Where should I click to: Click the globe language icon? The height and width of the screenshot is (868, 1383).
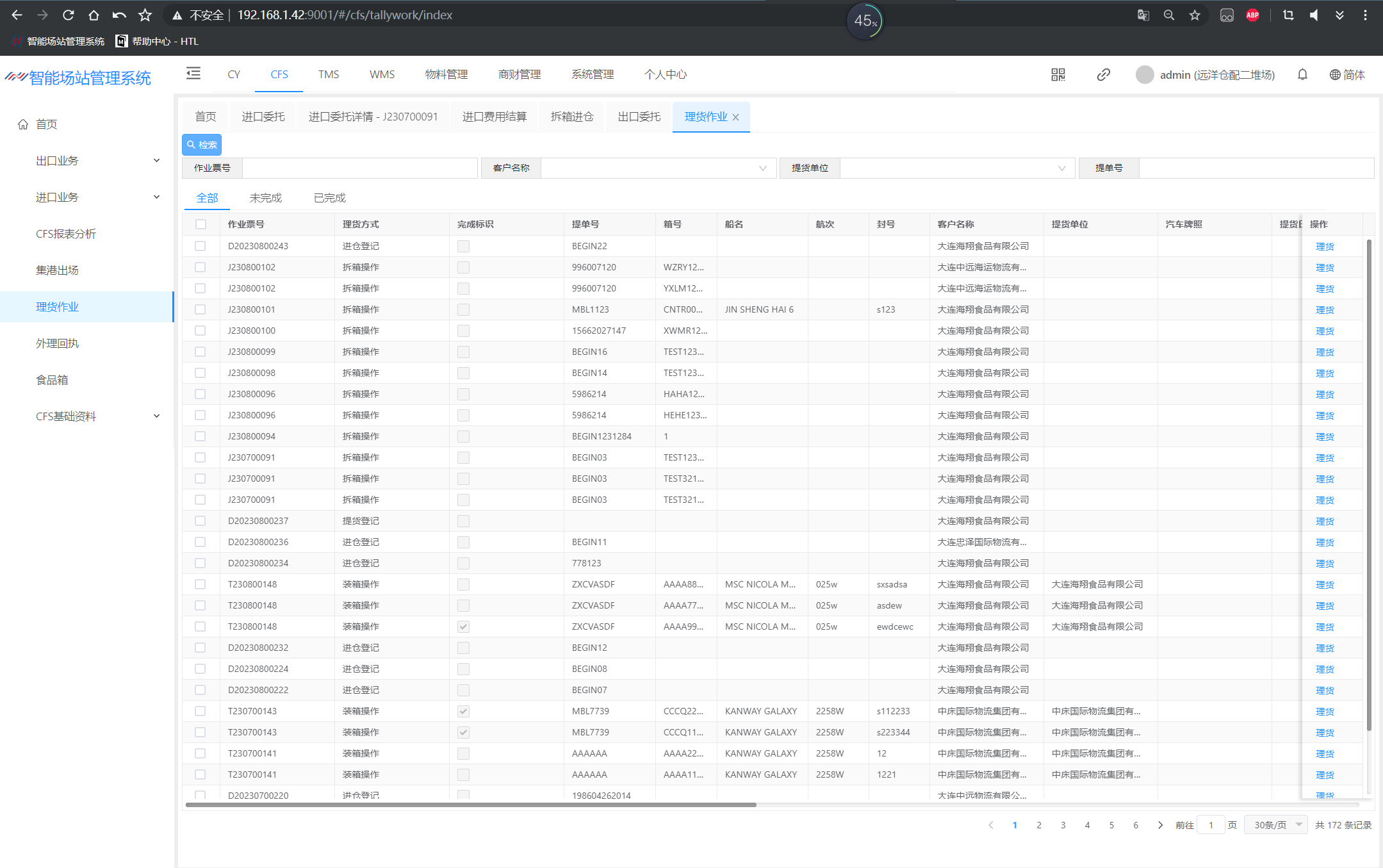tap(1335, 75)
